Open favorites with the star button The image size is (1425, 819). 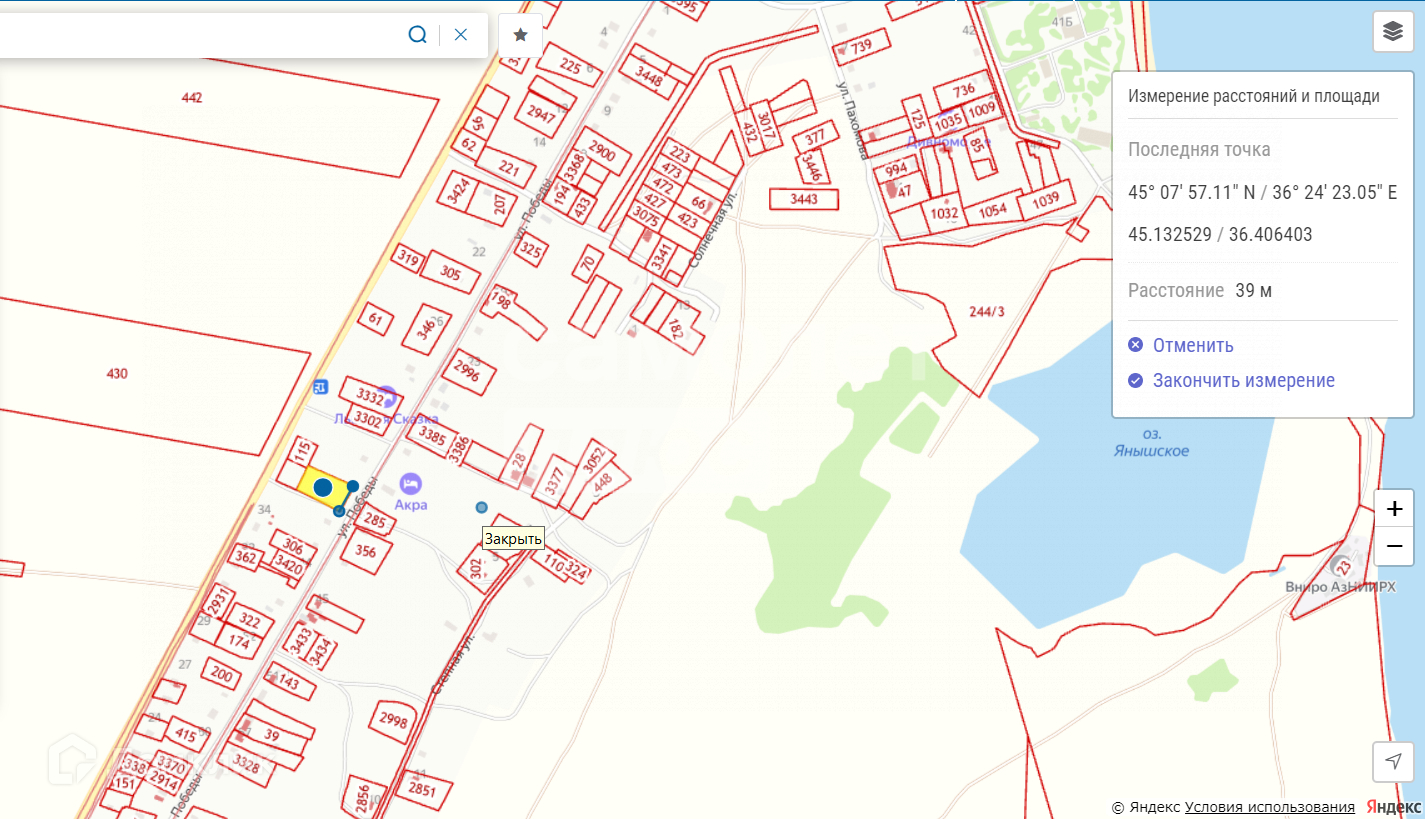520,35
